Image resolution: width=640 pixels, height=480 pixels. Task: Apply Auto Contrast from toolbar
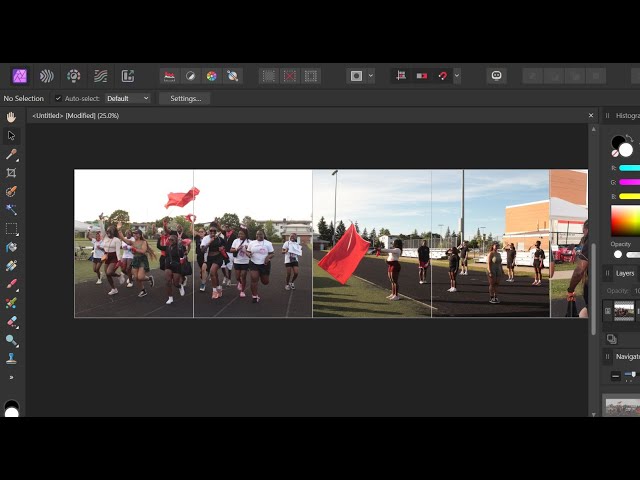coord(191,76)
